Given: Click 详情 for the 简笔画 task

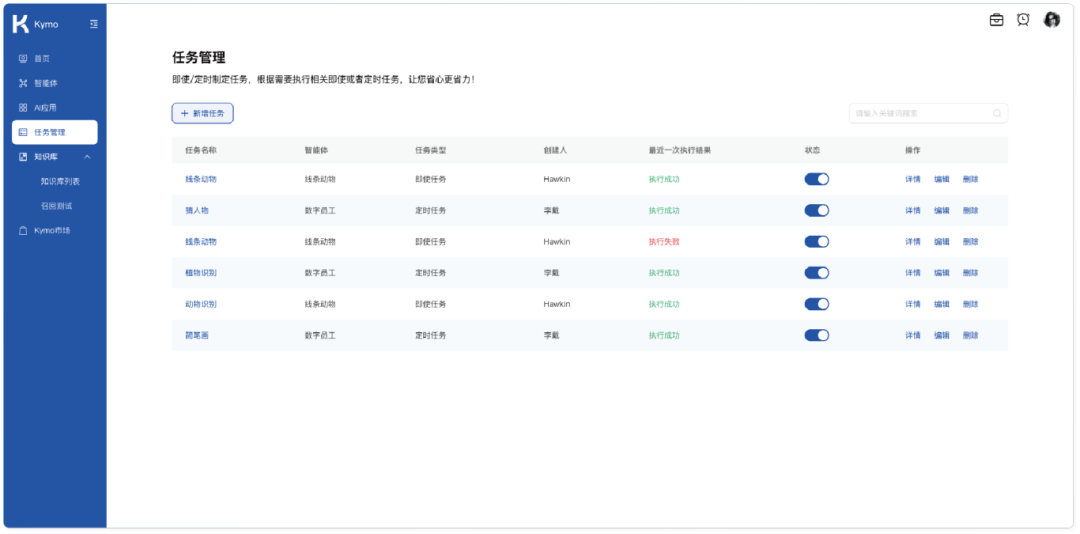Looking at the screenshot, I should [913, 336].
